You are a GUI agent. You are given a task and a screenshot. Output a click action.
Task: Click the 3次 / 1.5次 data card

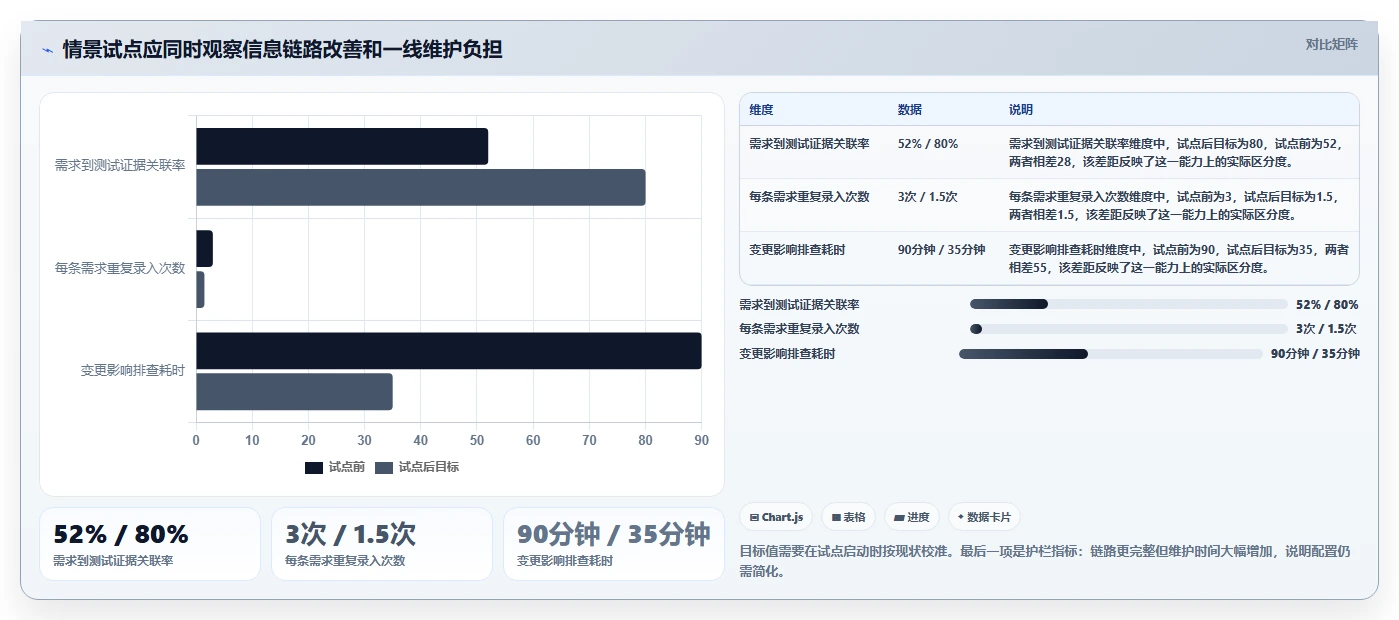tap(382, 544)
